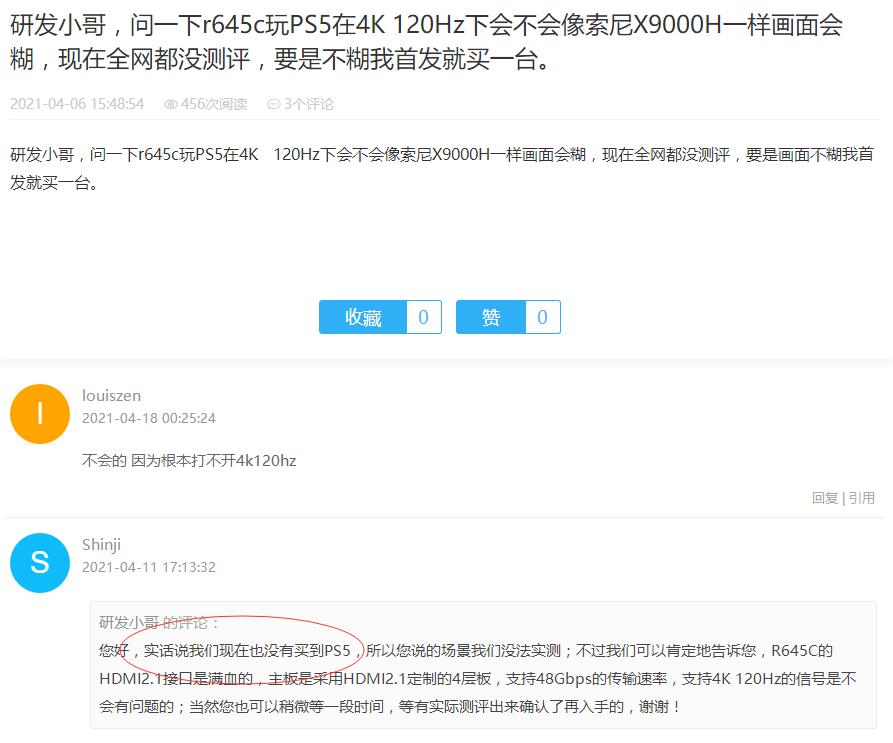Click the 赞 like button
Screen dimensions: 893x743
click(490, 317)
